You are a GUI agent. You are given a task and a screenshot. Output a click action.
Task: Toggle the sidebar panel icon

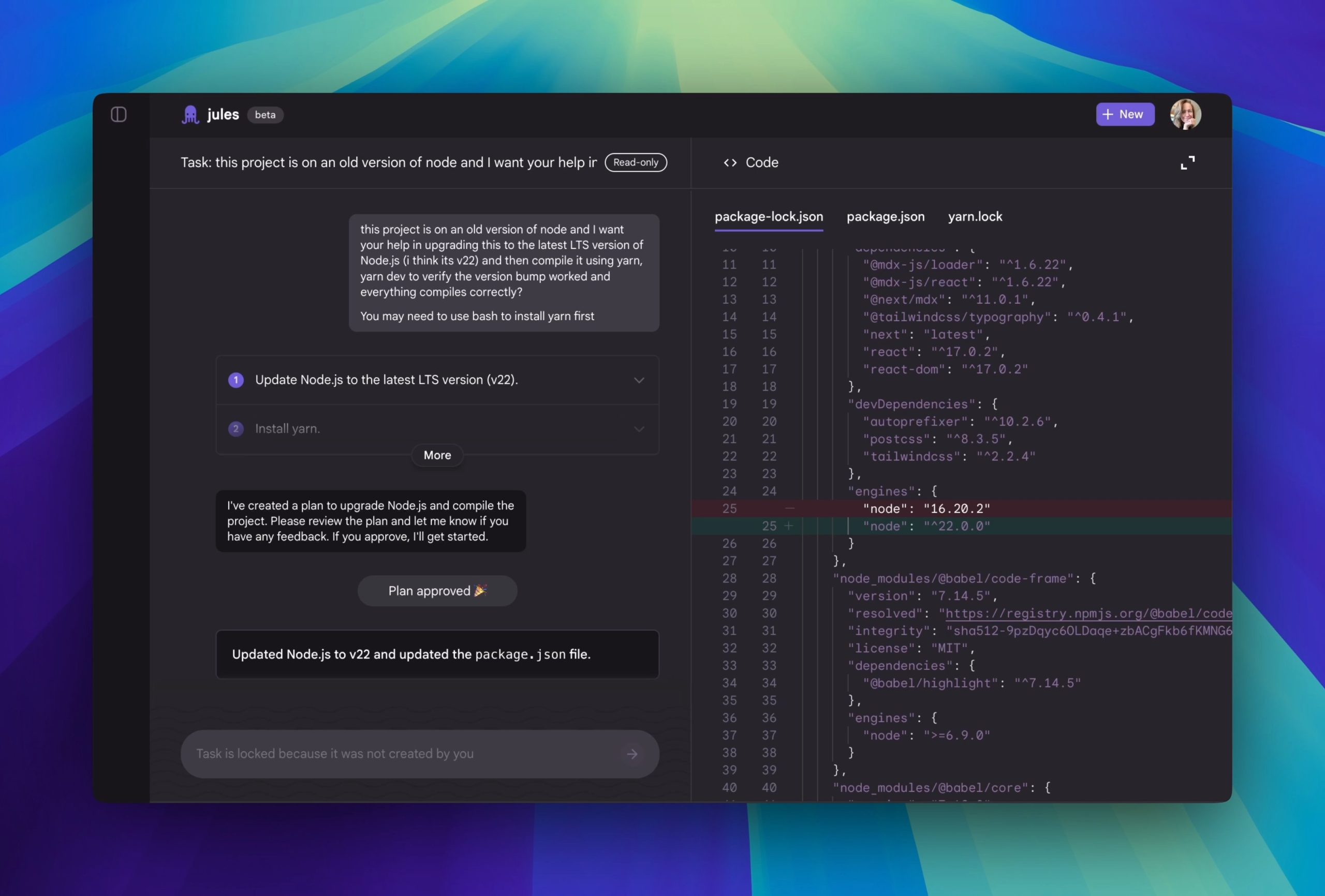(119, 114)
